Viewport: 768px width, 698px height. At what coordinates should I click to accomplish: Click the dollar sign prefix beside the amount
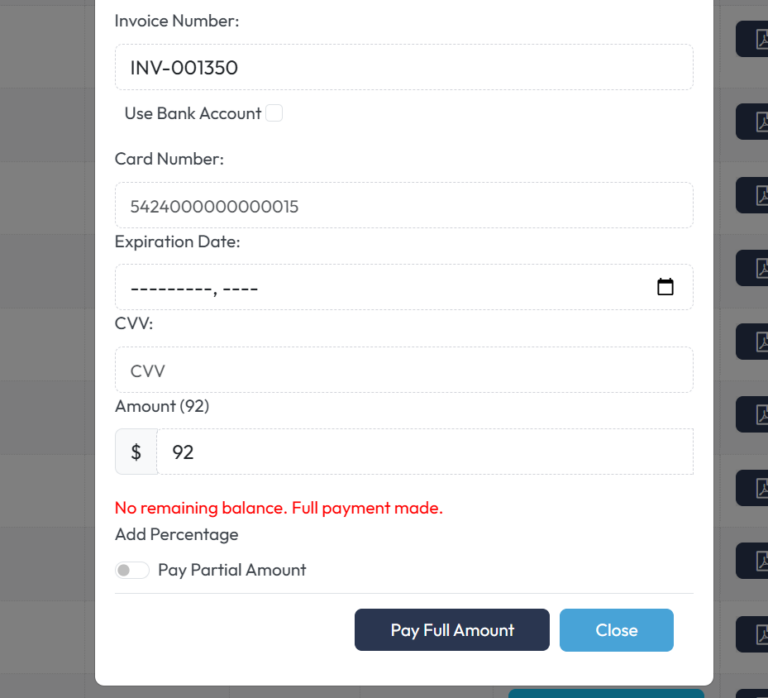click(x=136, y=452)
